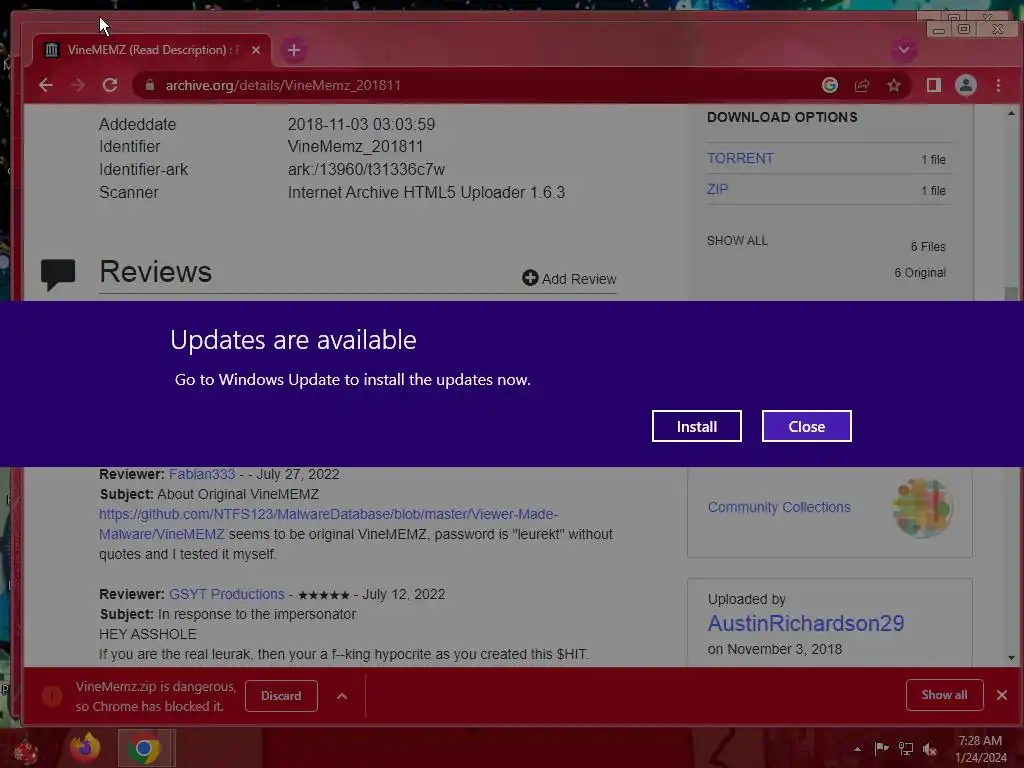The width and height of the screenshot is (1024, 768).
Task: Open the Chrome profile avatar
Action: click(x=966, y=86)
